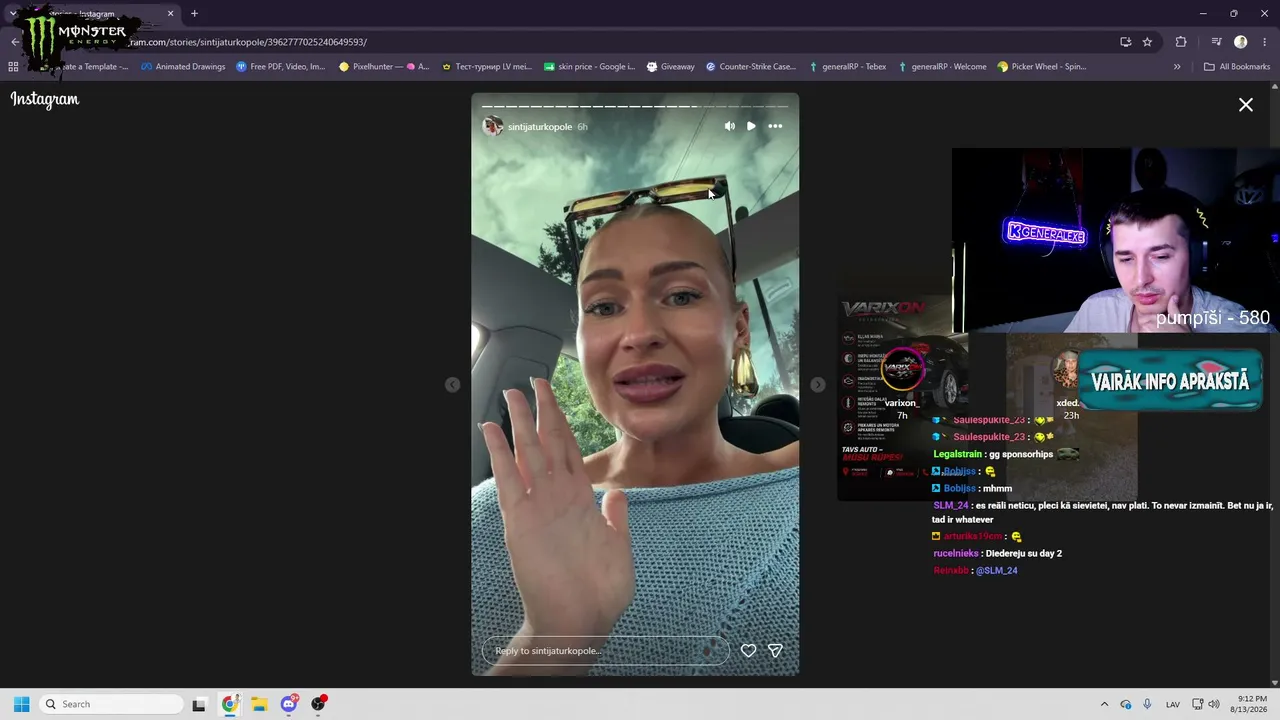This screenshot has width=1280, height=720.
Task: Share the story using paper plane icon
Action: click(775, 650)
